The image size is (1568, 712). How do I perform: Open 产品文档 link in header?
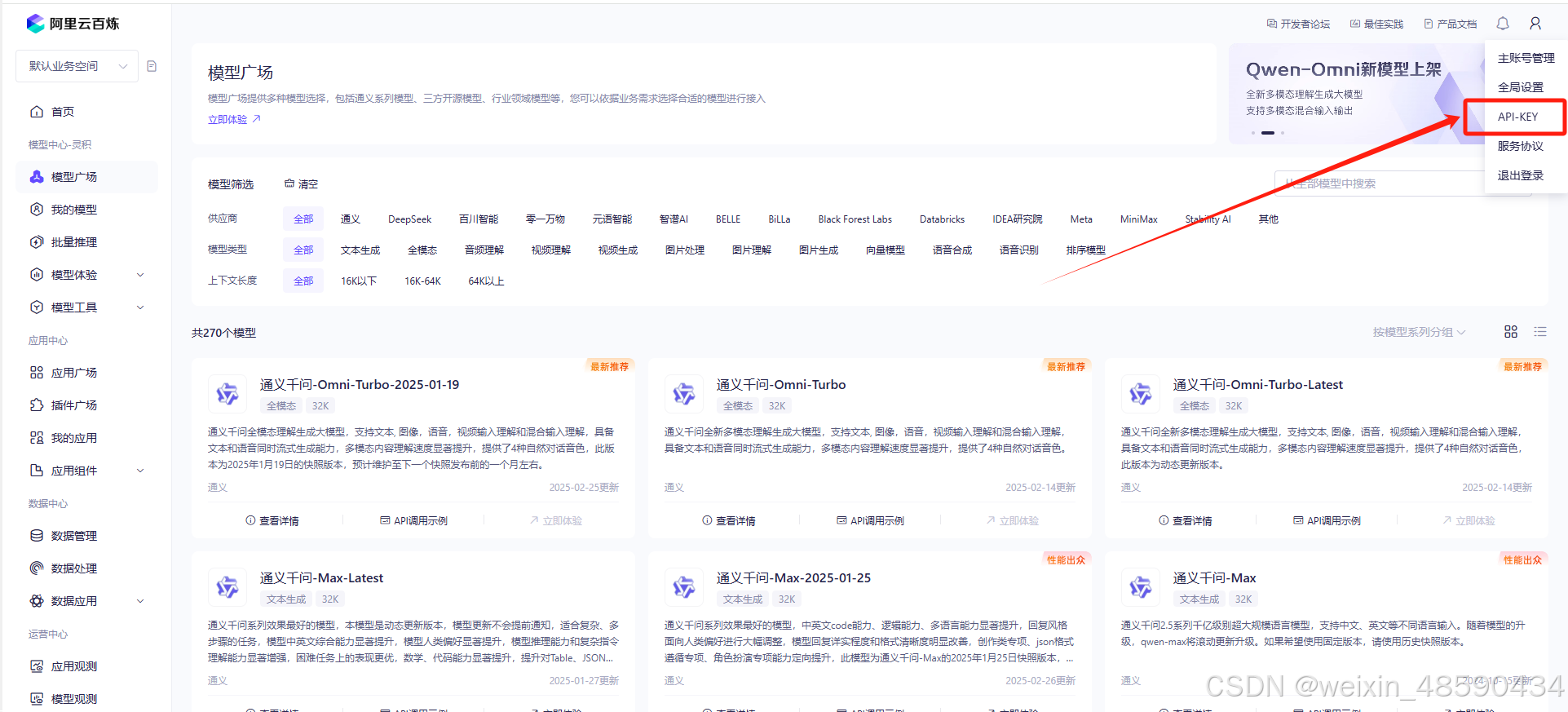click(1451, 24)
